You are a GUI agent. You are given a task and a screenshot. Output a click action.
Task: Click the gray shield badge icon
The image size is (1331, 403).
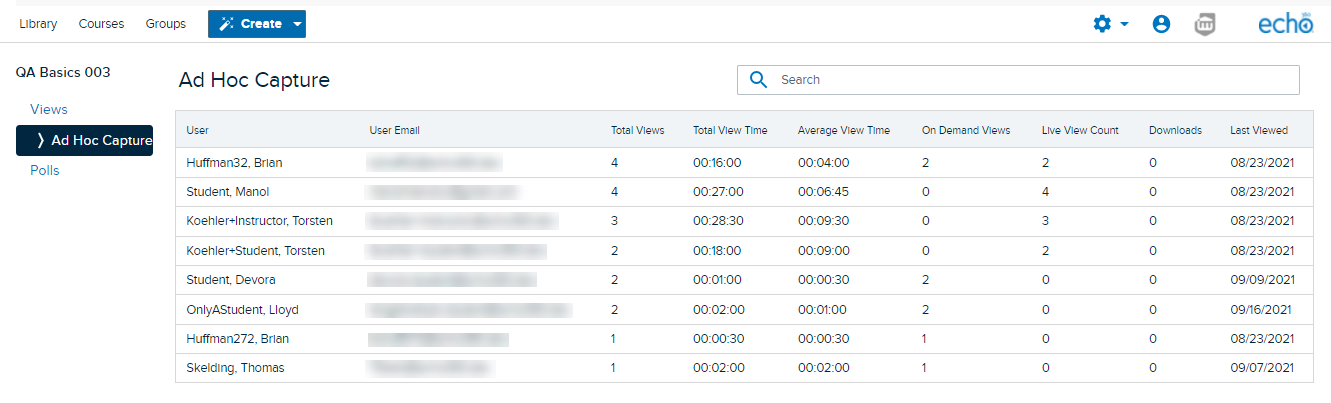[1206, 25]
